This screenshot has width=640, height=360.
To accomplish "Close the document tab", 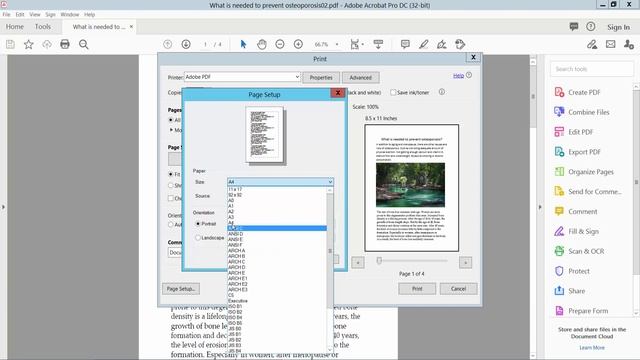I will point(131,27).
